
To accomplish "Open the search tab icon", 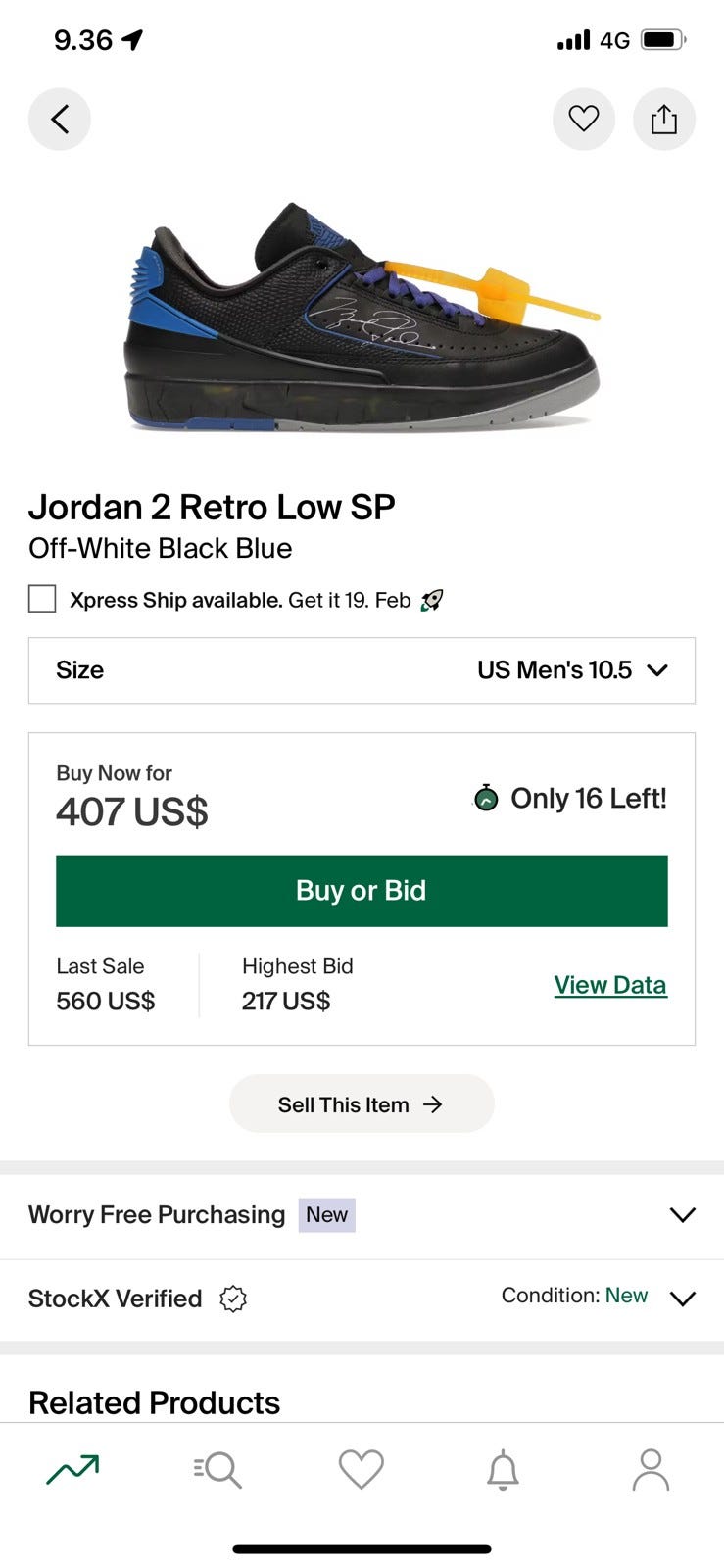I will pos(217,1469).
